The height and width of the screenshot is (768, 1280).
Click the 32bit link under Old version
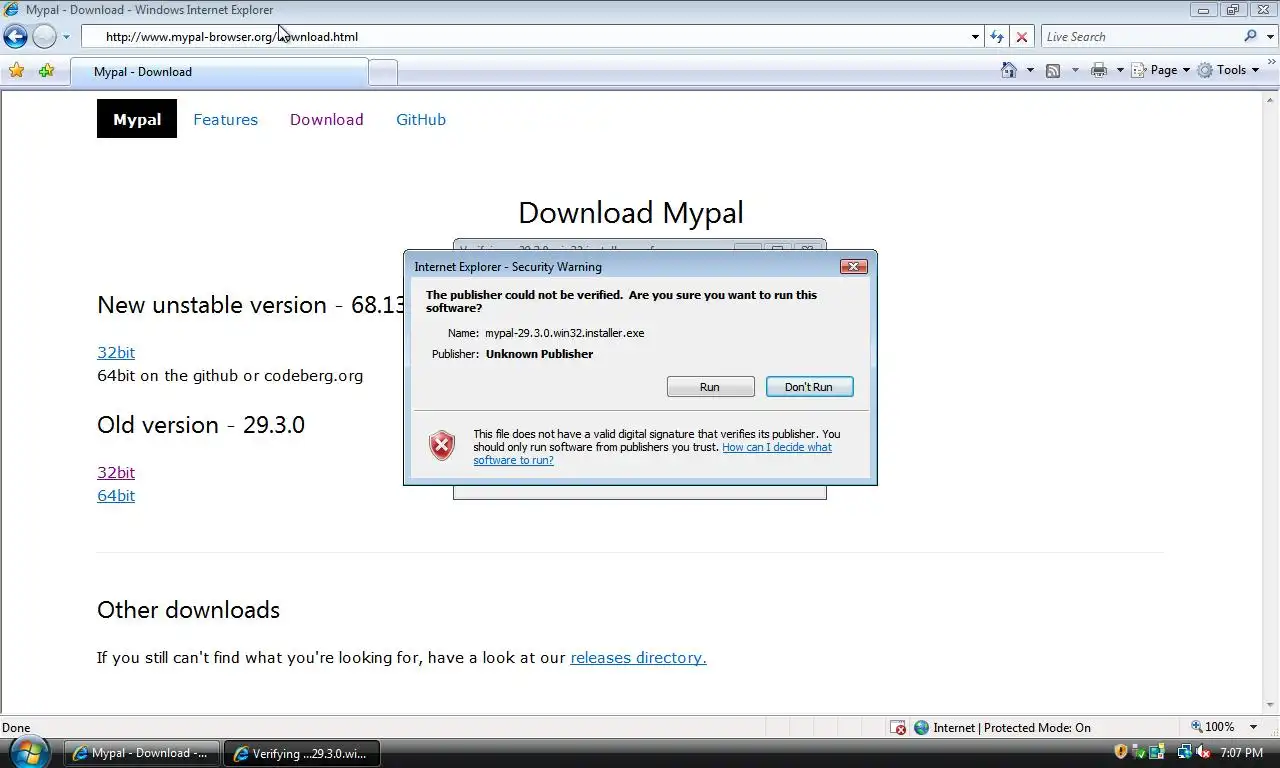[x=116, y=472]
